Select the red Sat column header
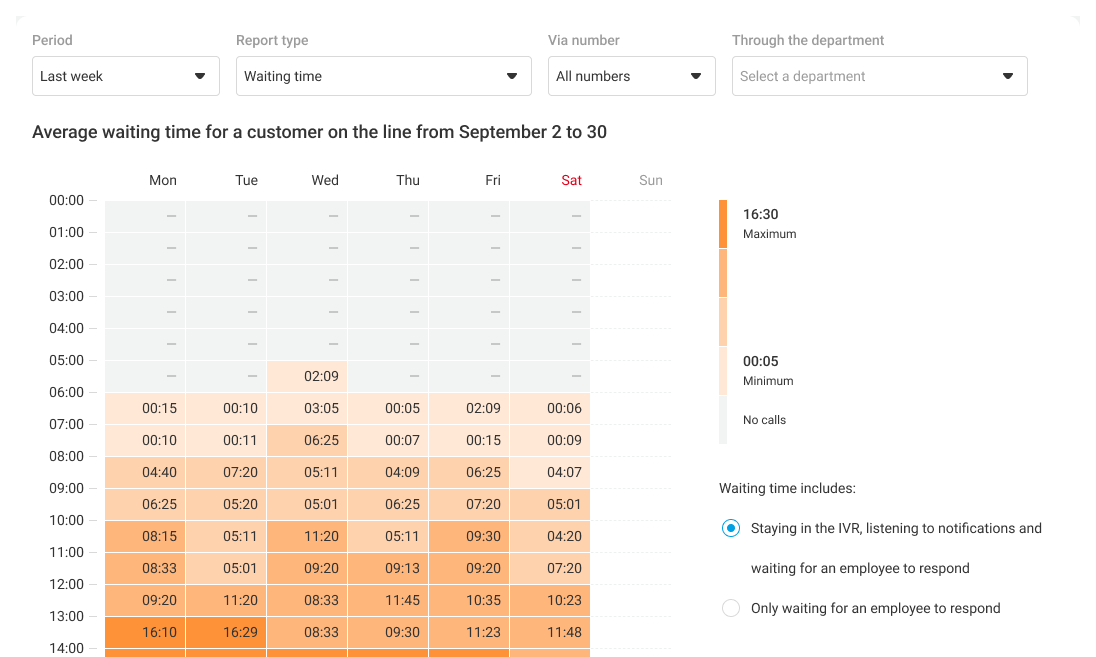The height and width of the screenshot is (657, 1096). pyautogui.click(x=571, y=180)
